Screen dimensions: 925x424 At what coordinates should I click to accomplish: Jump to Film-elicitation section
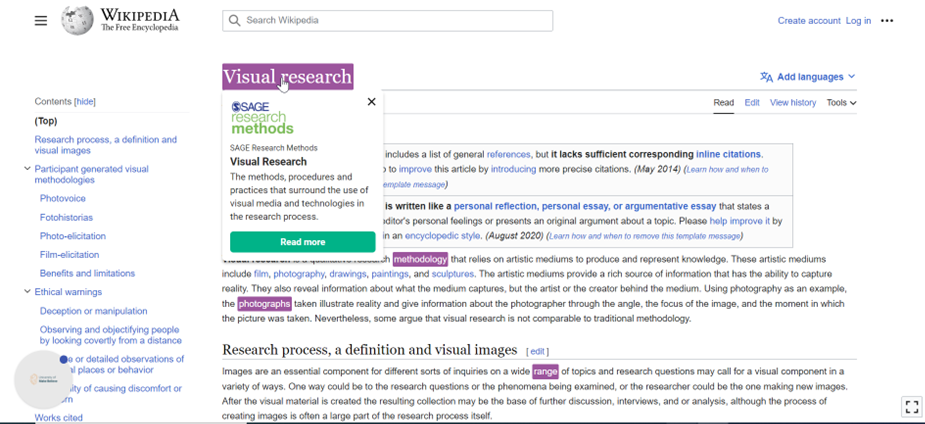(x=69, y=255)
